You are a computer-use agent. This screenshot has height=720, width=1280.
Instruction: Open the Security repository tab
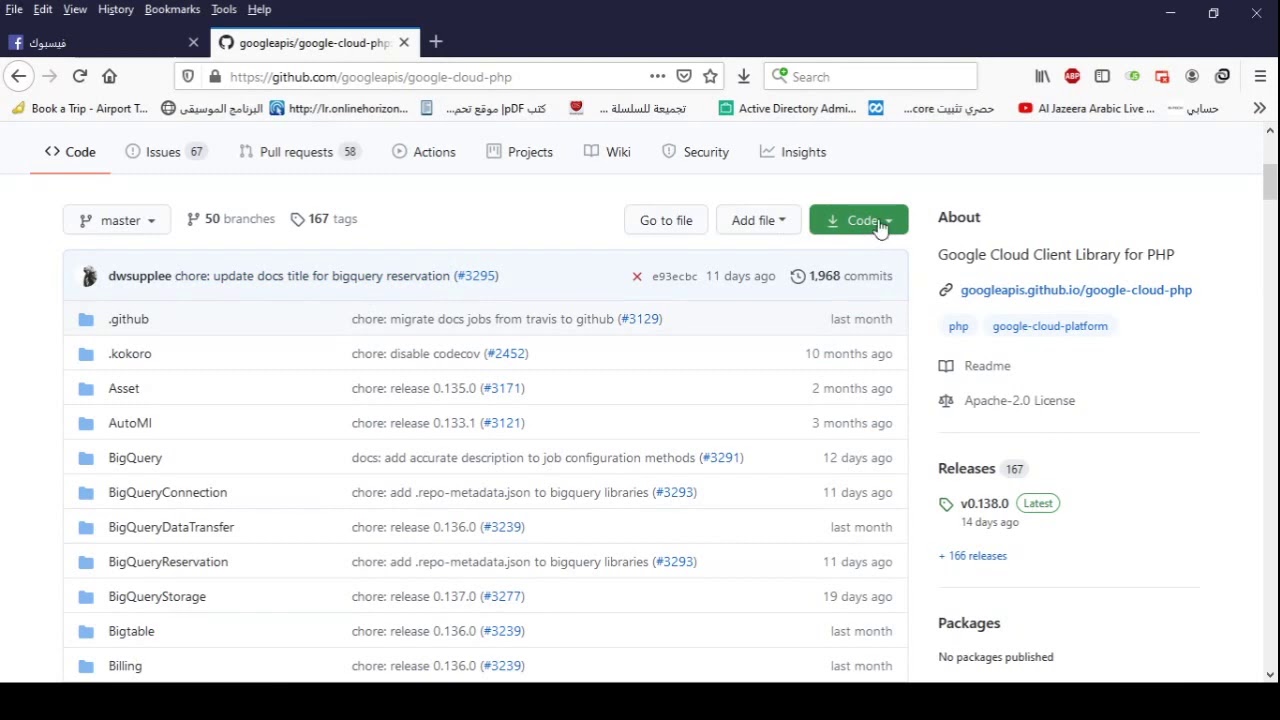(695, 152)
